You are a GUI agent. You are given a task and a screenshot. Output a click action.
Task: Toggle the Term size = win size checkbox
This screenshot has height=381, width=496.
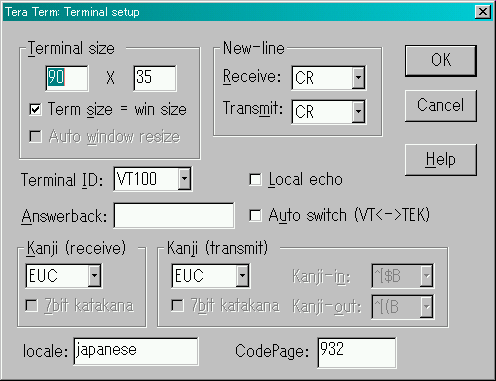35,109
